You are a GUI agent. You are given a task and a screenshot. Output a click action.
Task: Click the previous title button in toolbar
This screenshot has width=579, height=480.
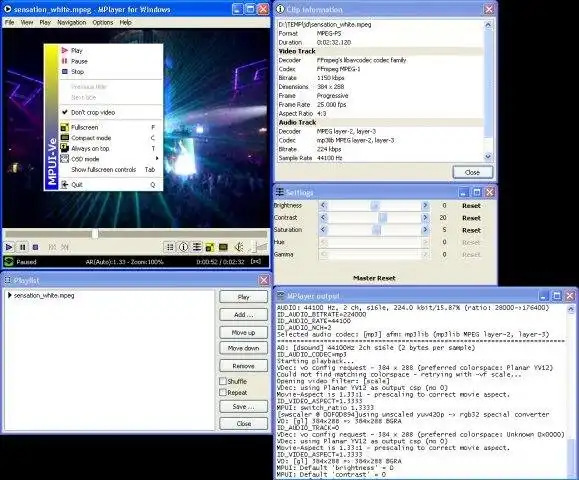[x=52, y=247]
